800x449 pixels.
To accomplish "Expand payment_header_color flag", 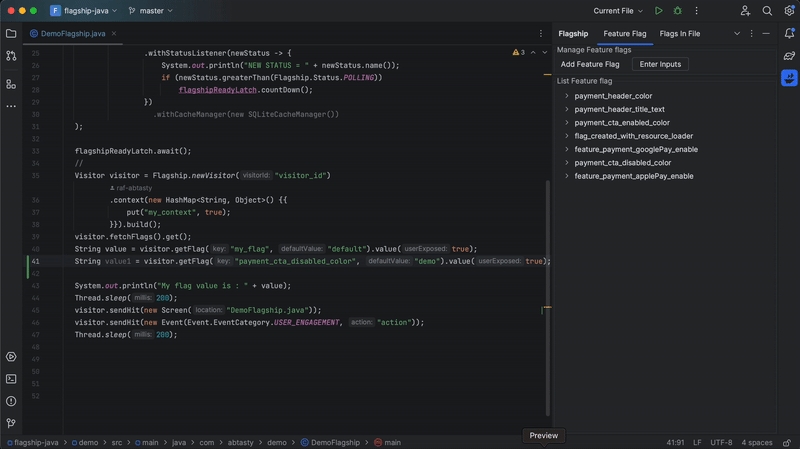I will (567, 96).
